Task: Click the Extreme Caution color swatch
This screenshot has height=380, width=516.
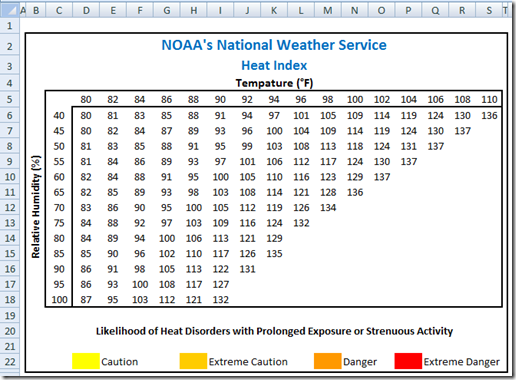Action: pos(193,361)
